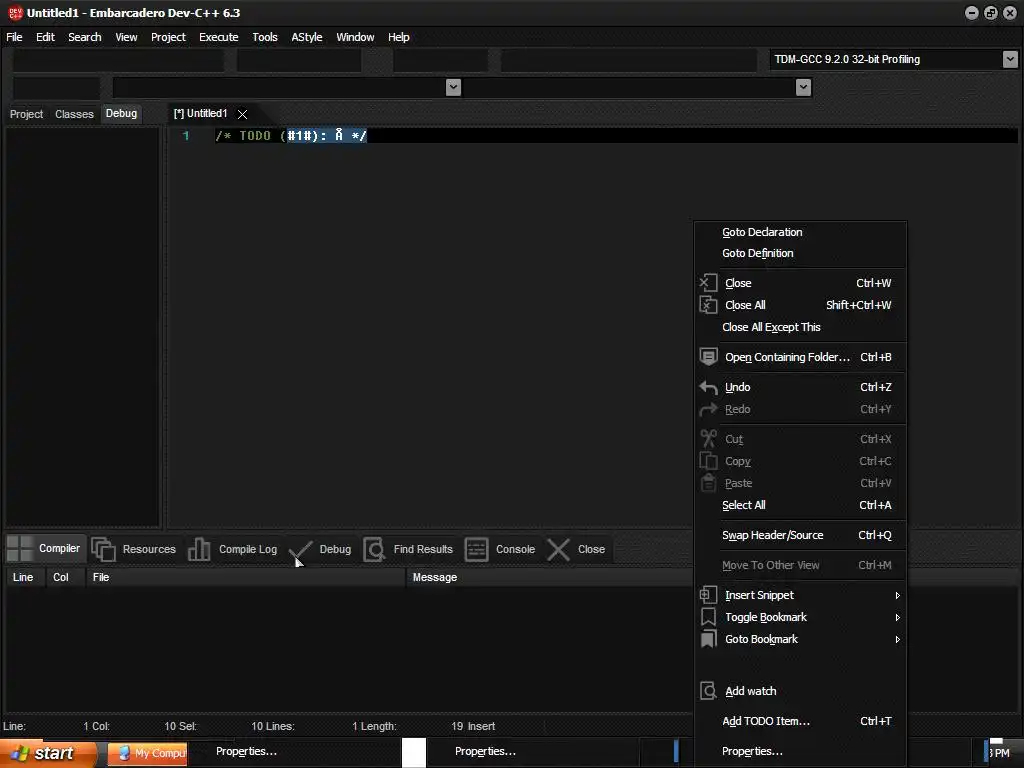The width and height of the screenshot is (1024, 768).
Task: Close the Untitled1 editor tab
Action: pyautogui.click(x=242, y=114)
